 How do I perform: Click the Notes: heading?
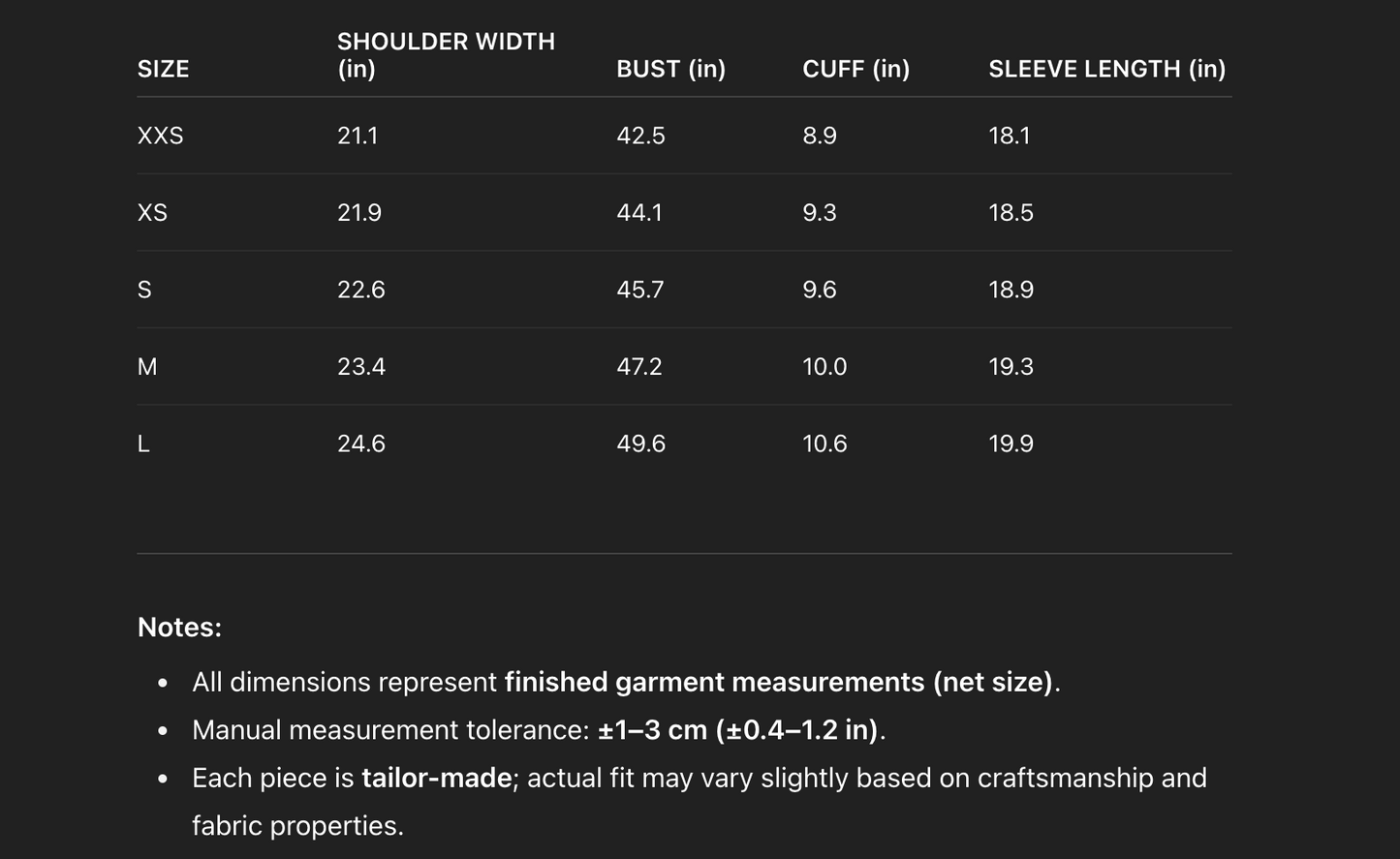point(179,628)
